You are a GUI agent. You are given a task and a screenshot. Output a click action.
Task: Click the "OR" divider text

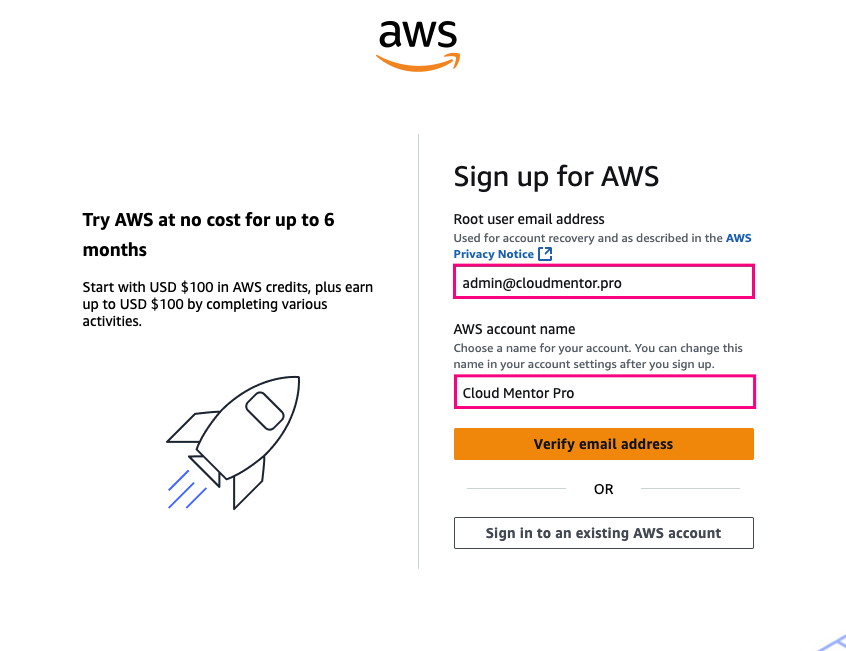603,489
